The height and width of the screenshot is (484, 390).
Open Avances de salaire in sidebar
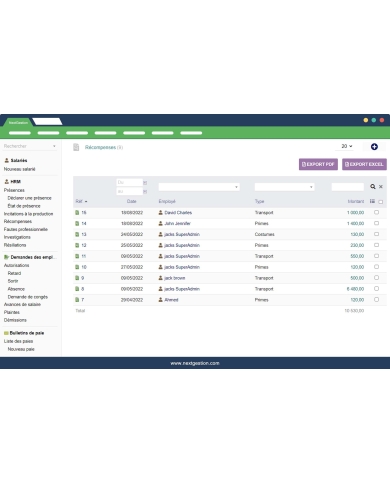(22, 304)
